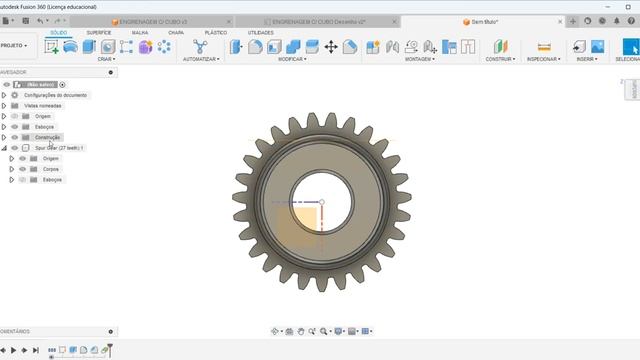Activate the root component radio button
Image resolution: width=640 pixels, height=360 pixels.
[62, 84]
